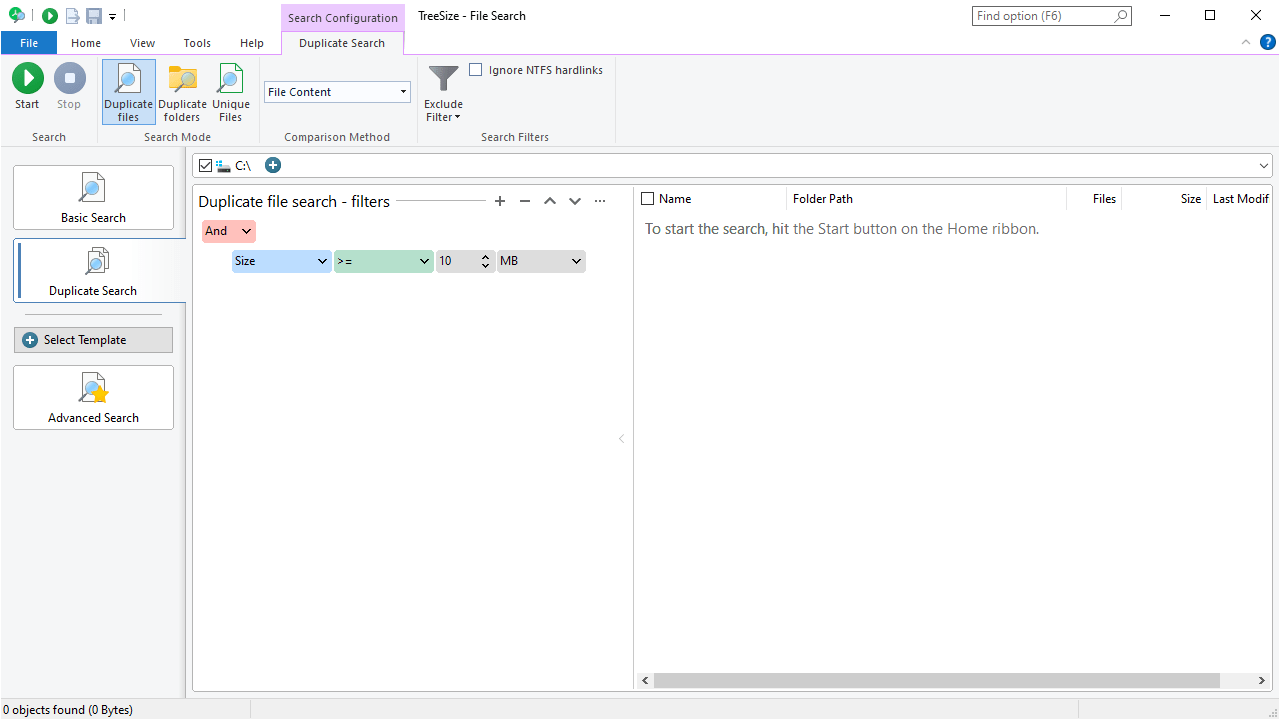Viewport: 1280px width, 720px height.
Task: Select the Duplicate files search mode
Action: [x=128, y=91]
